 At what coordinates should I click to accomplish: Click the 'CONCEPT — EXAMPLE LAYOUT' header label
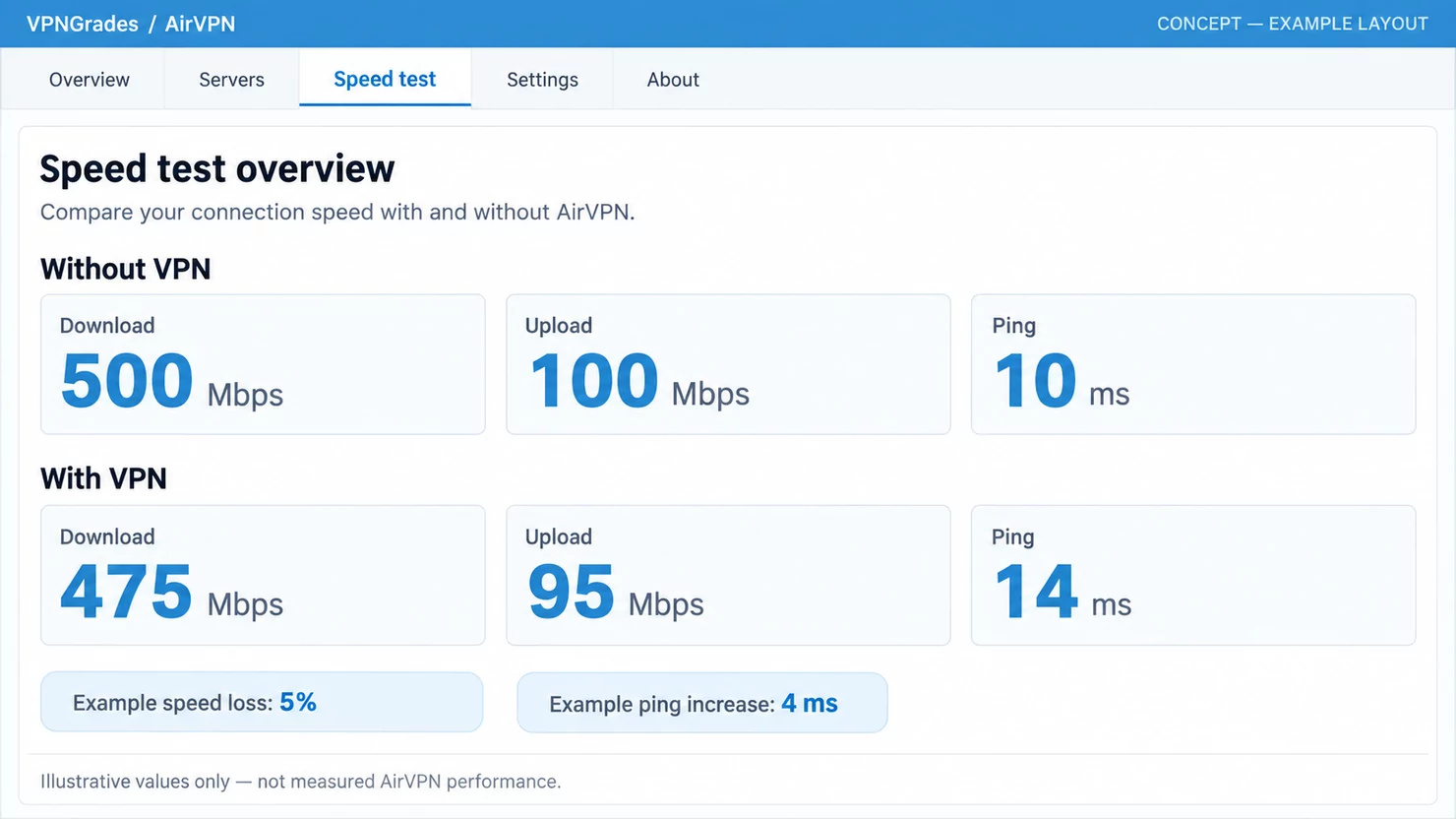point(1292,24)
